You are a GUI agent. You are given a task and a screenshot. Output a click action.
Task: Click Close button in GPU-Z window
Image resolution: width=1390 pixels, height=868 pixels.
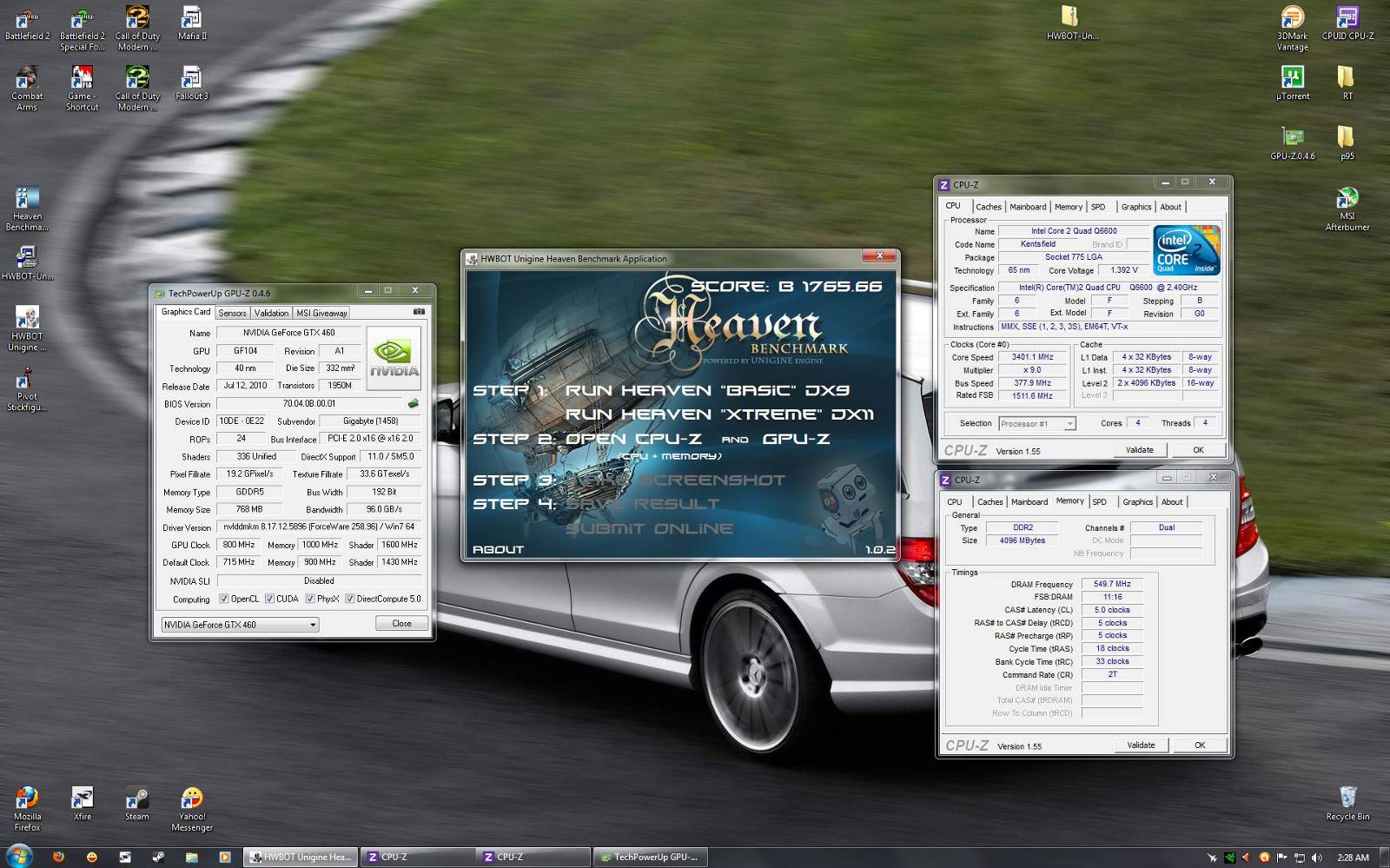401,623
